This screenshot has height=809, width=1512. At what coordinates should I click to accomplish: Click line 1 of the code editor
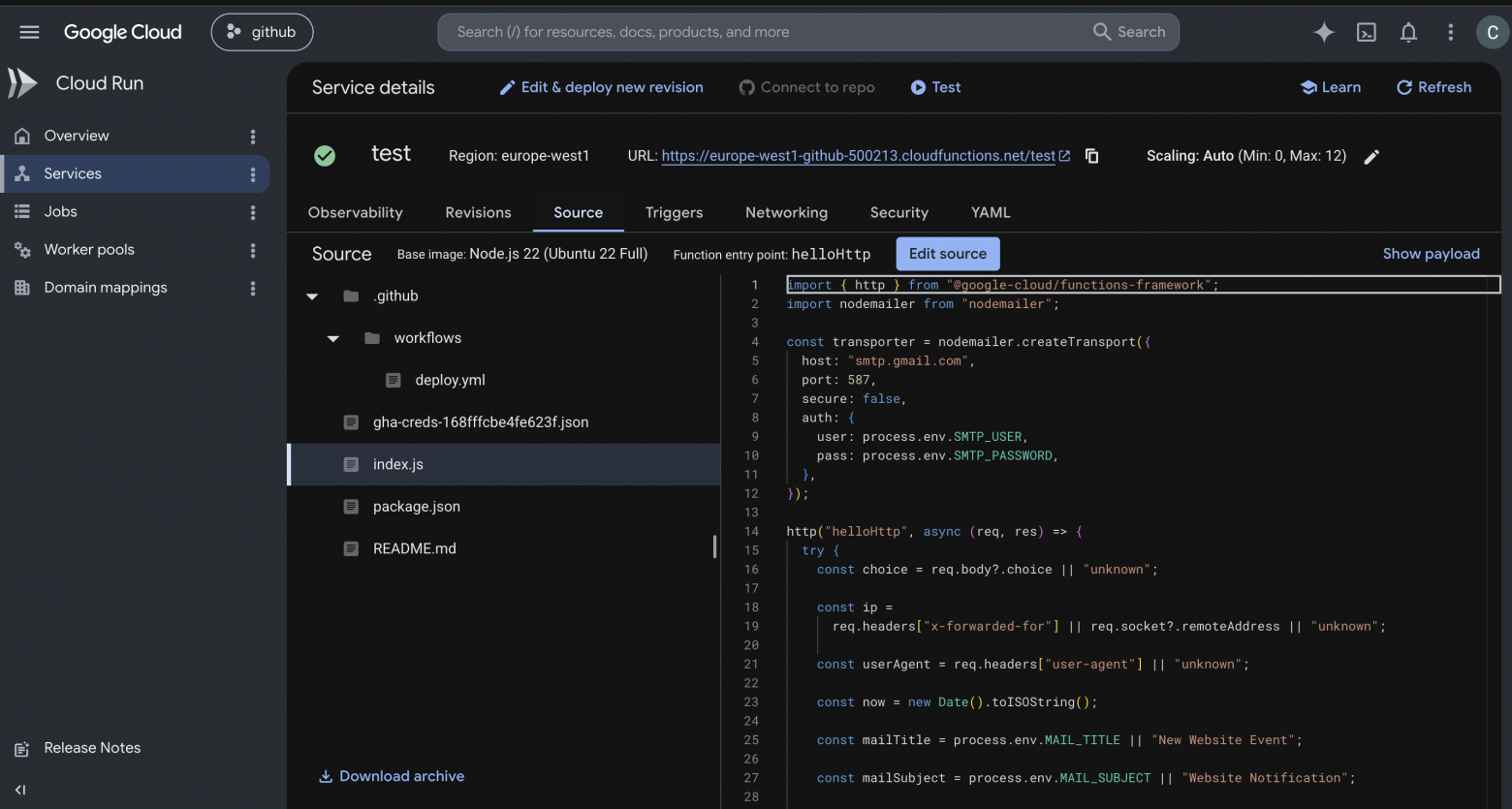(x=1143, y=285)
